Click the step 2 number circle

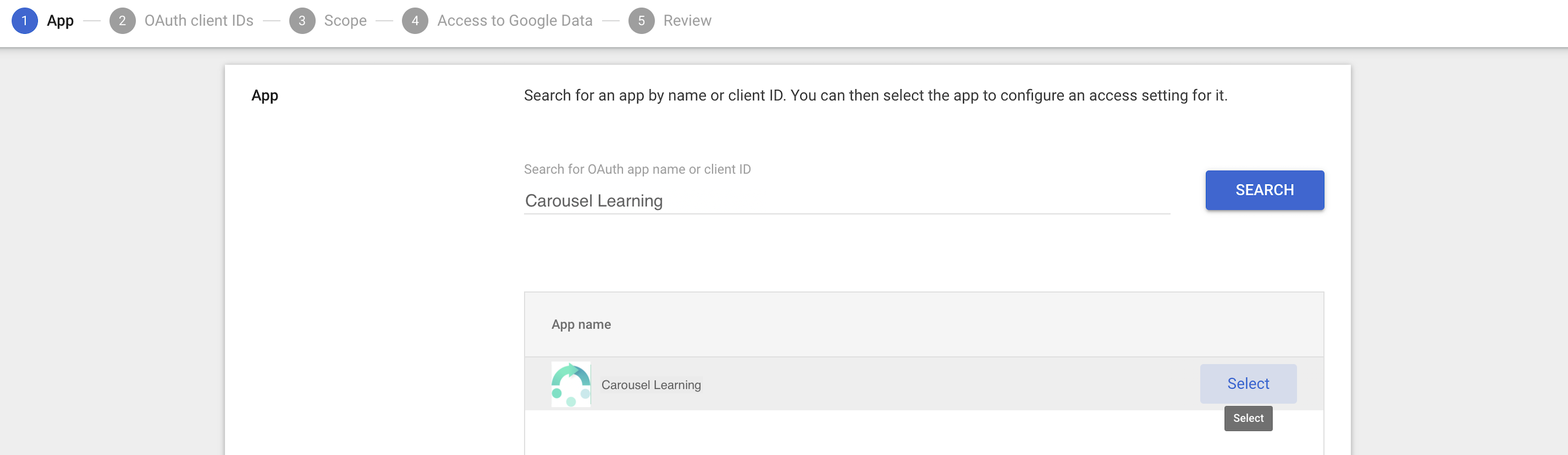click(122, 21)
